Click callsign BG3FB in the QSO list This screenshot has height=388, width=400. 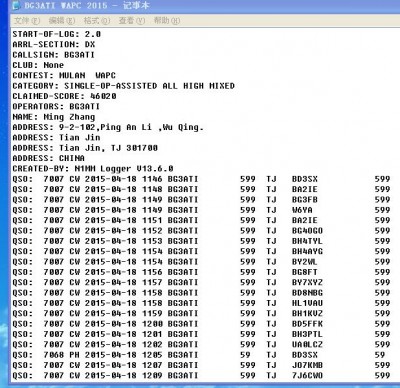point(305,200)
